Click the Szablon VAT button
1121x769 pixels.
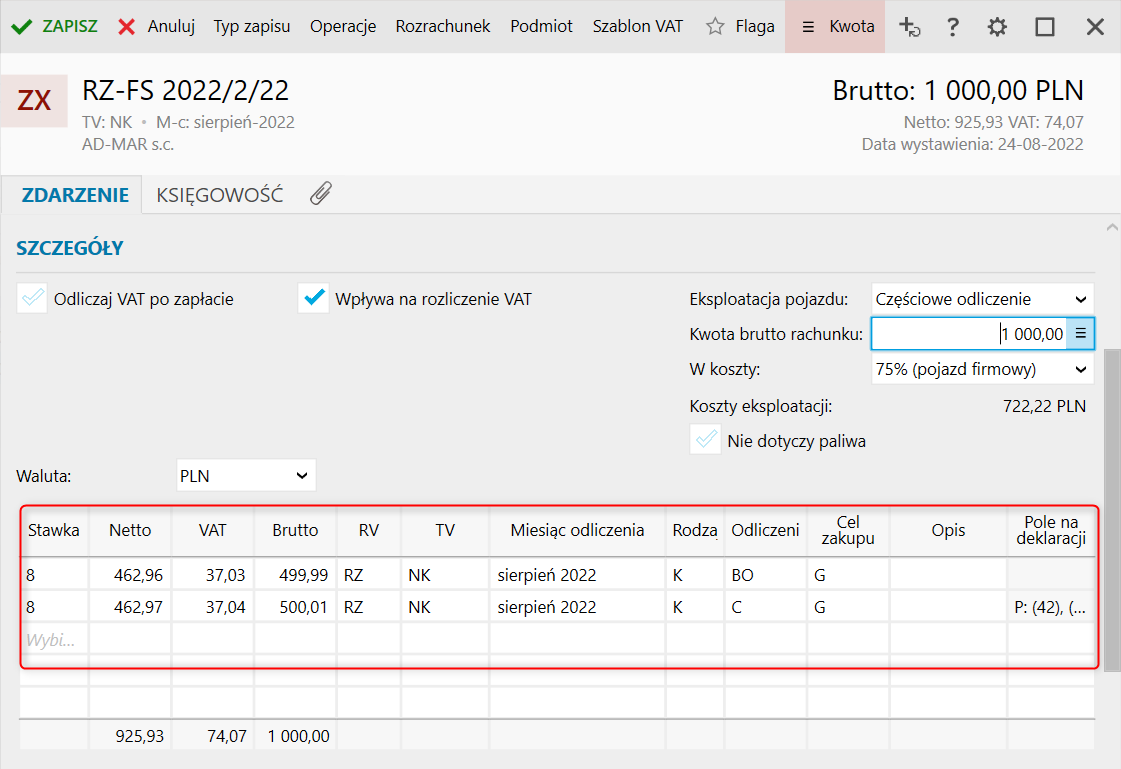(638, 27)
